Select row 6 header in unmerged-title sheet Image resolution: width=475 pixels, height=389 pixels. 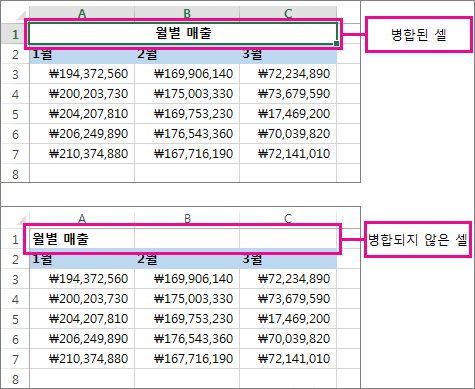click(x=15, y=339)
